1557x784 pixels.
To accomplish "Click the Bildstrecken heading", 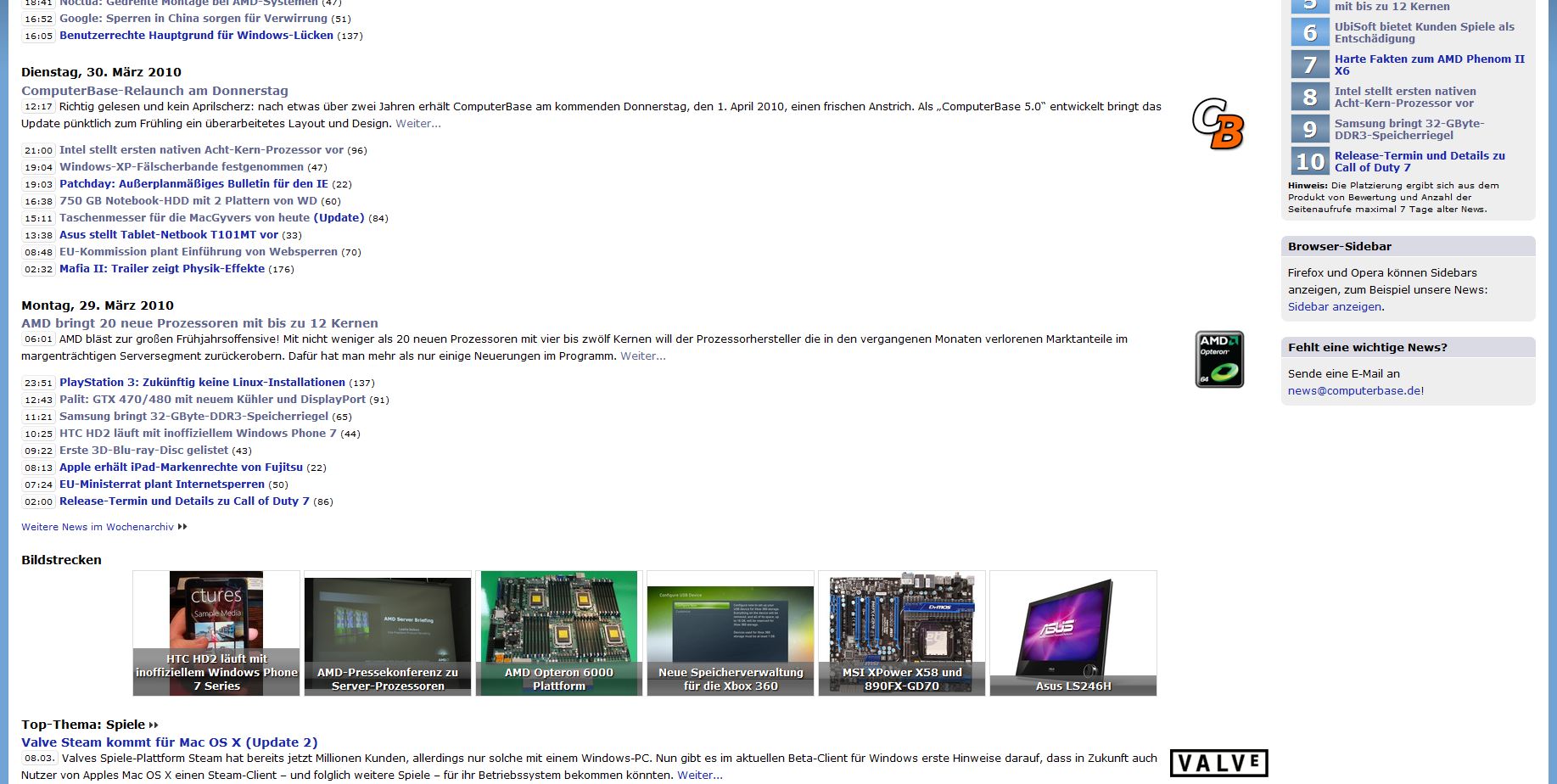I will pyautogui.click(x=61, y=560).
